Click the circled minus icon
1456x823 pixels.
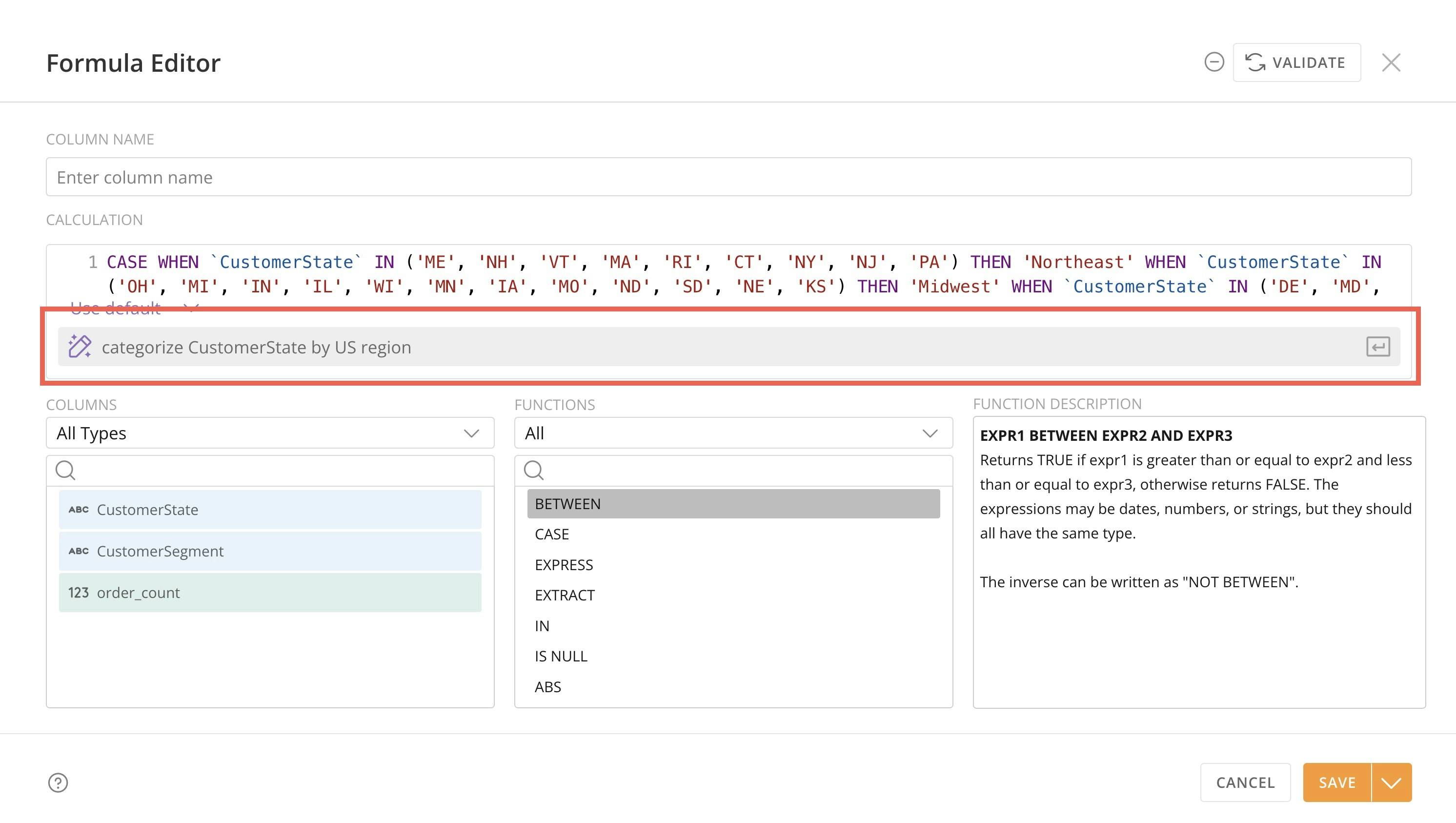[x=1213, y=62]
